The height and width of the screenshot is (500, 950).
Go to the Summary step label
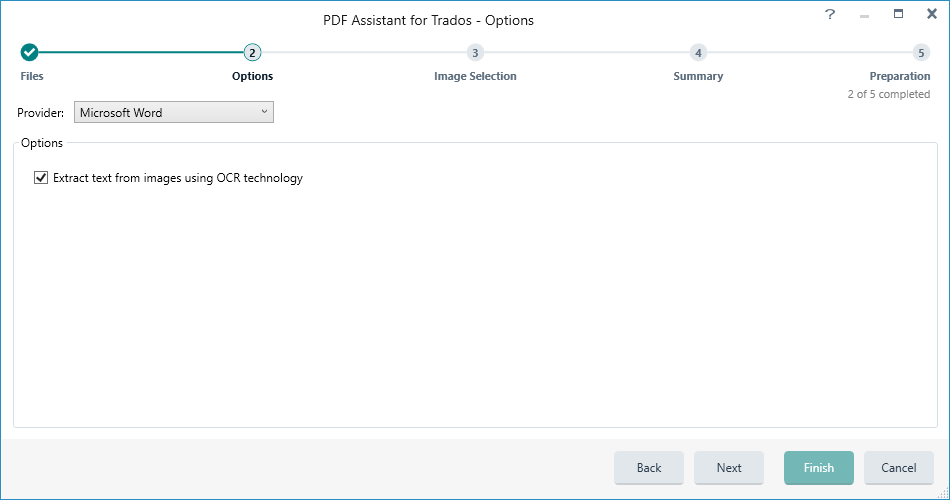(698, 76)
